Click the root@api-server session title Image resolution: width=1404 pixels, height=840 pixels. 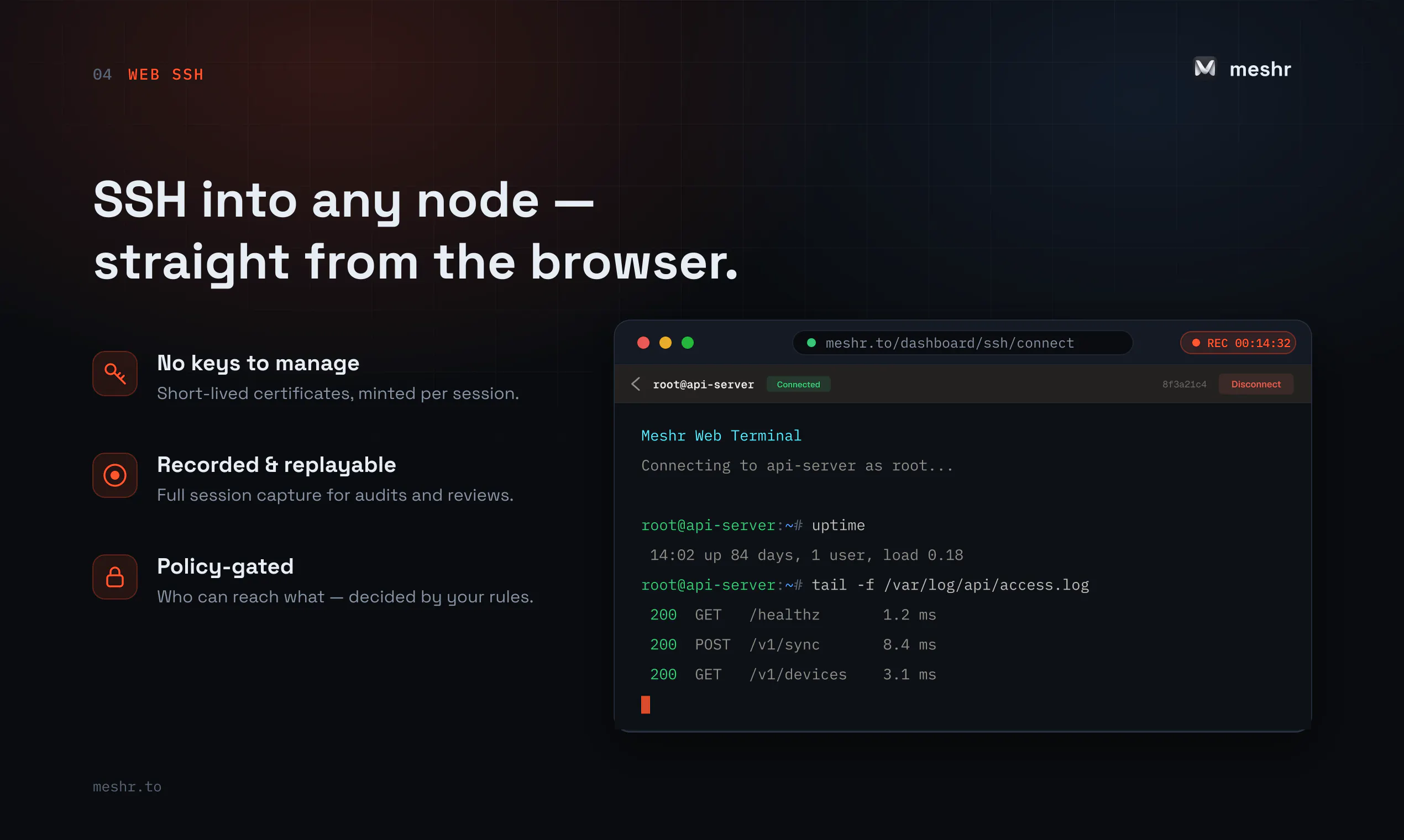point(704,384)
